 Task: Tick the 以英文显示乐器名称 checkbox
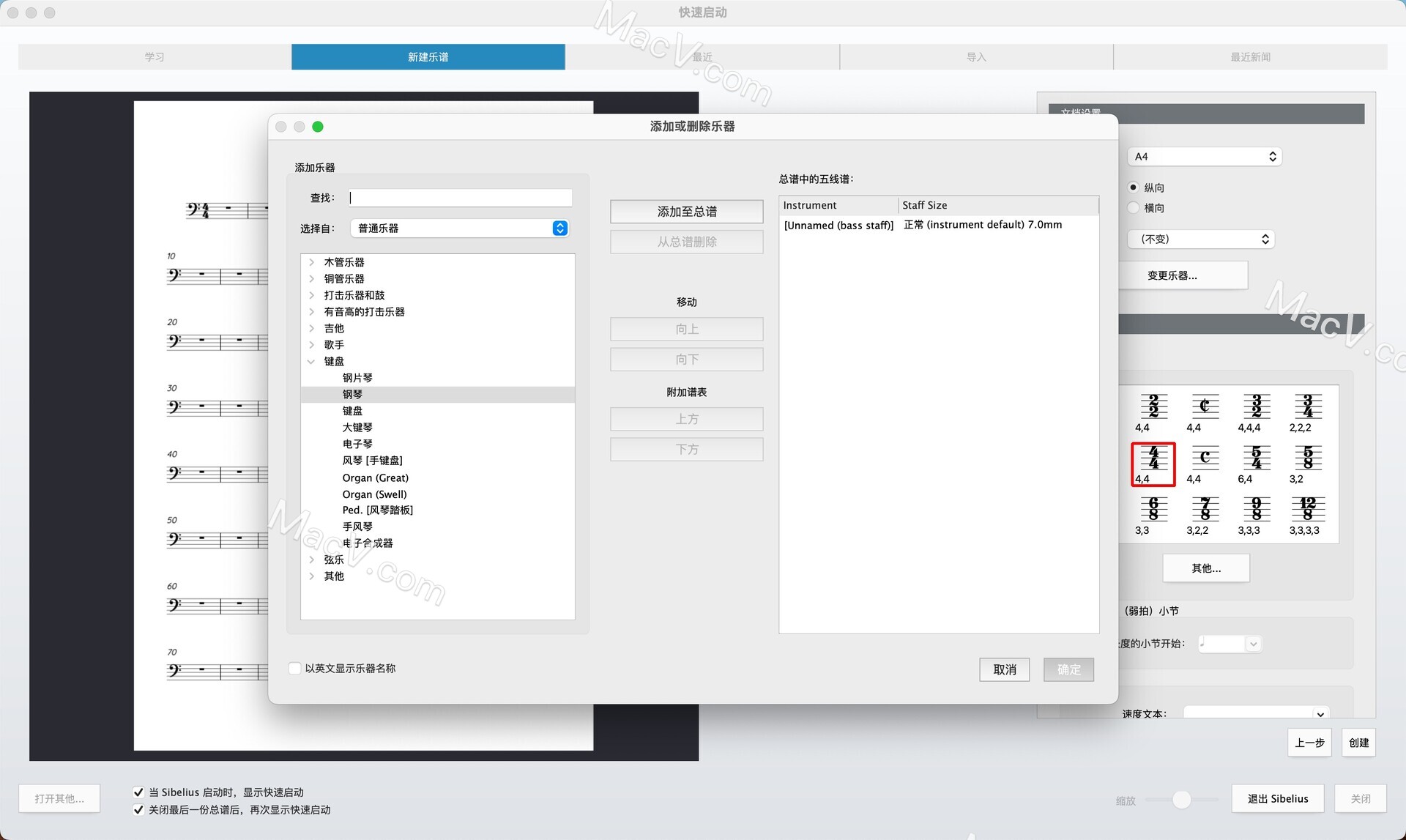(x=295, y=668)
